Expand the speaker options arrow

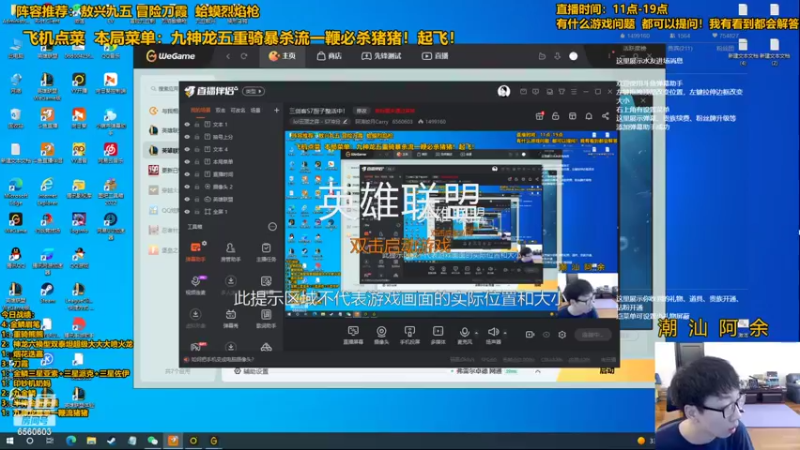[x=505, y=333]
